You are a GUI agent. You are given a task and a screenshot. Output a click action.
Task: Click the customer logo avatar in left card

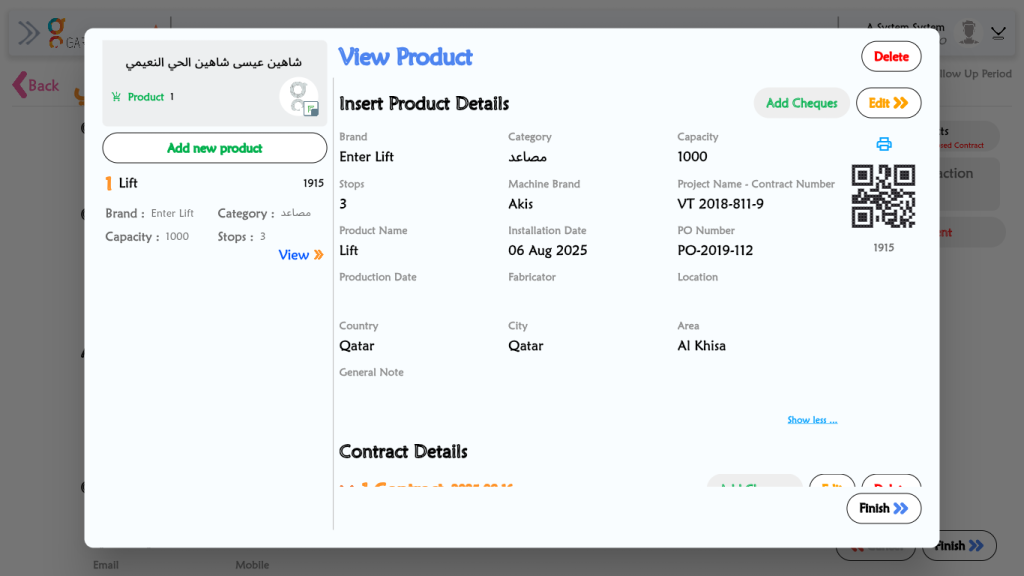(298, 97)
